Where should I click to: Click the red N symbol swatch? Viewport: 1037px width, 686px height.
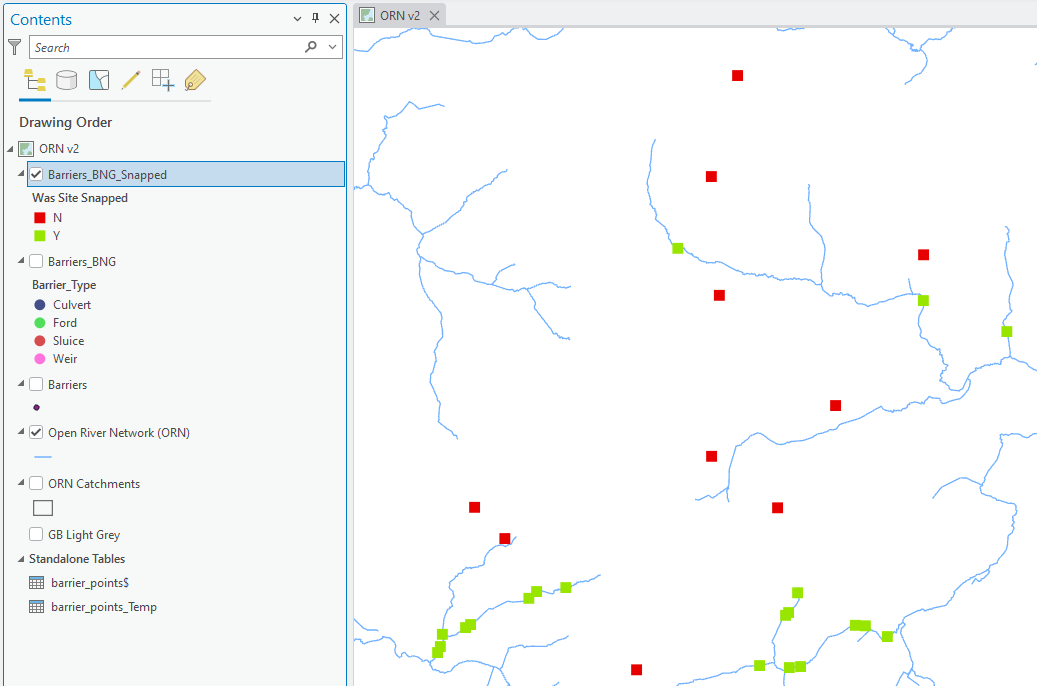point(40,218)
